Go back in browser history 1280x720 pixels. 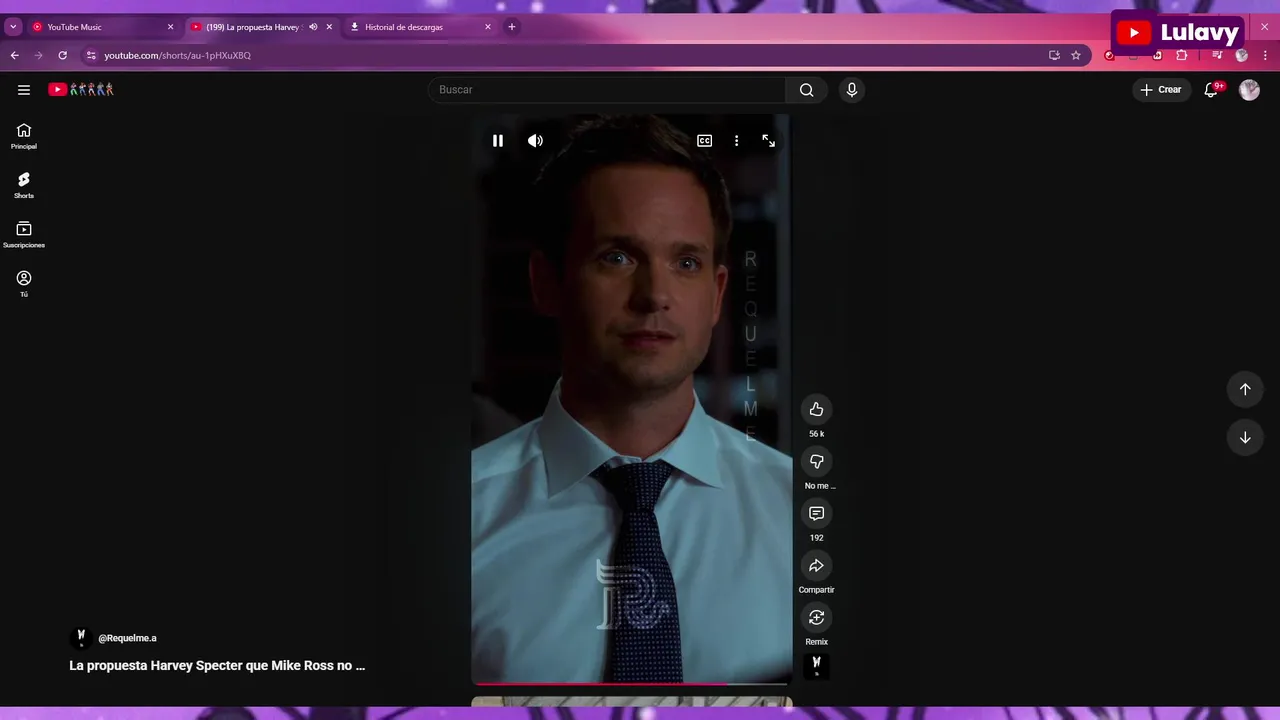tap(15, 55)
